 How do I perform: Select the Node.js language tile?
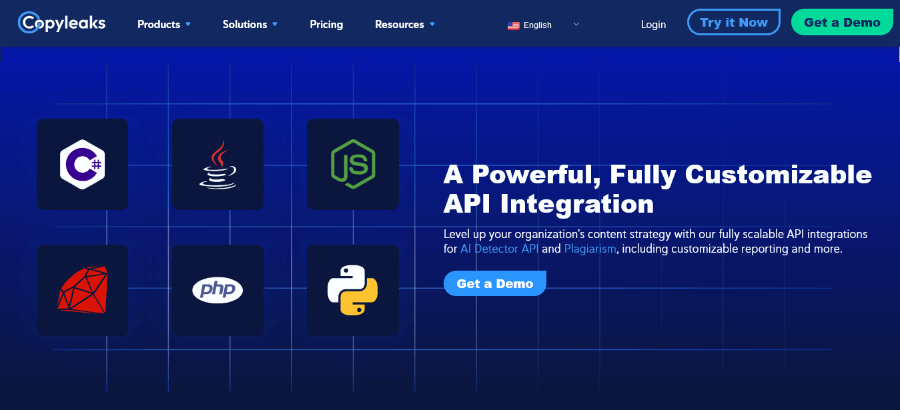click(353, 164)
